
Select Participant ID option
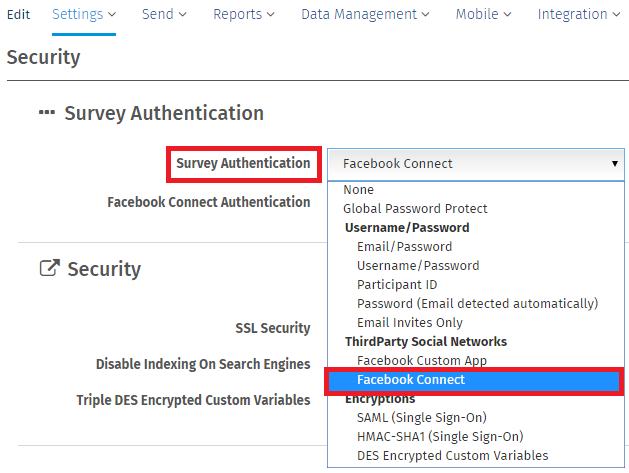click(x=397, y=284)
